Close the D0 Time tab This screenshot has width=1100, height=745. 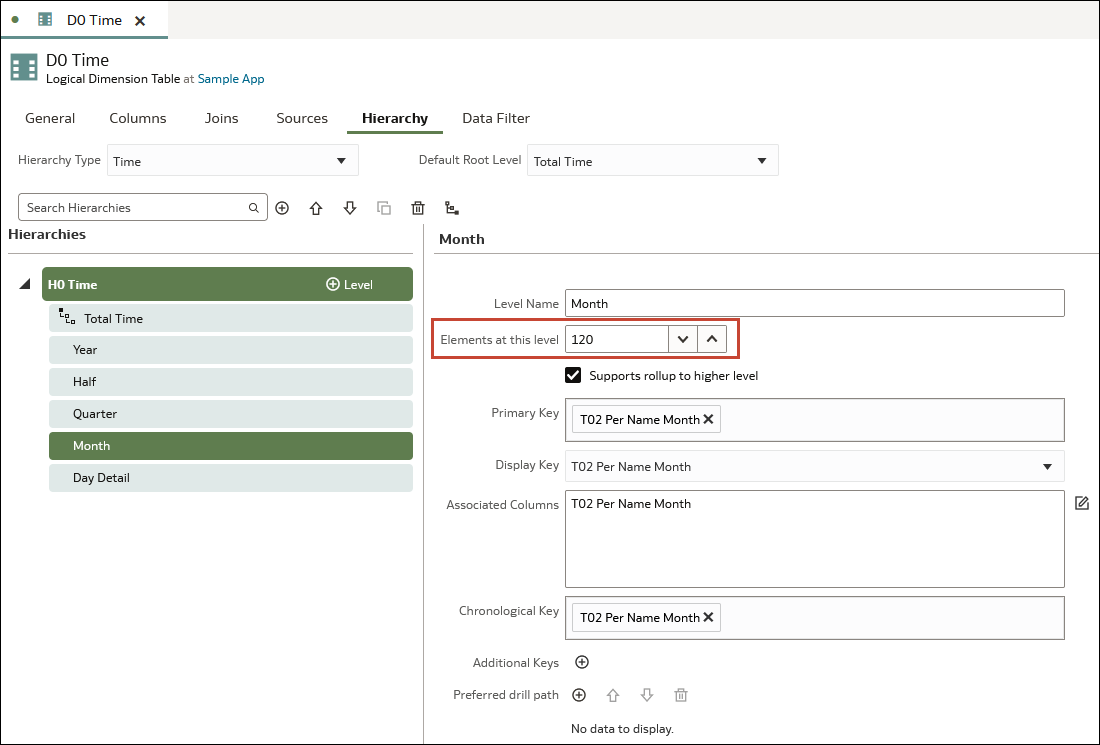click(x=140, y=20)
